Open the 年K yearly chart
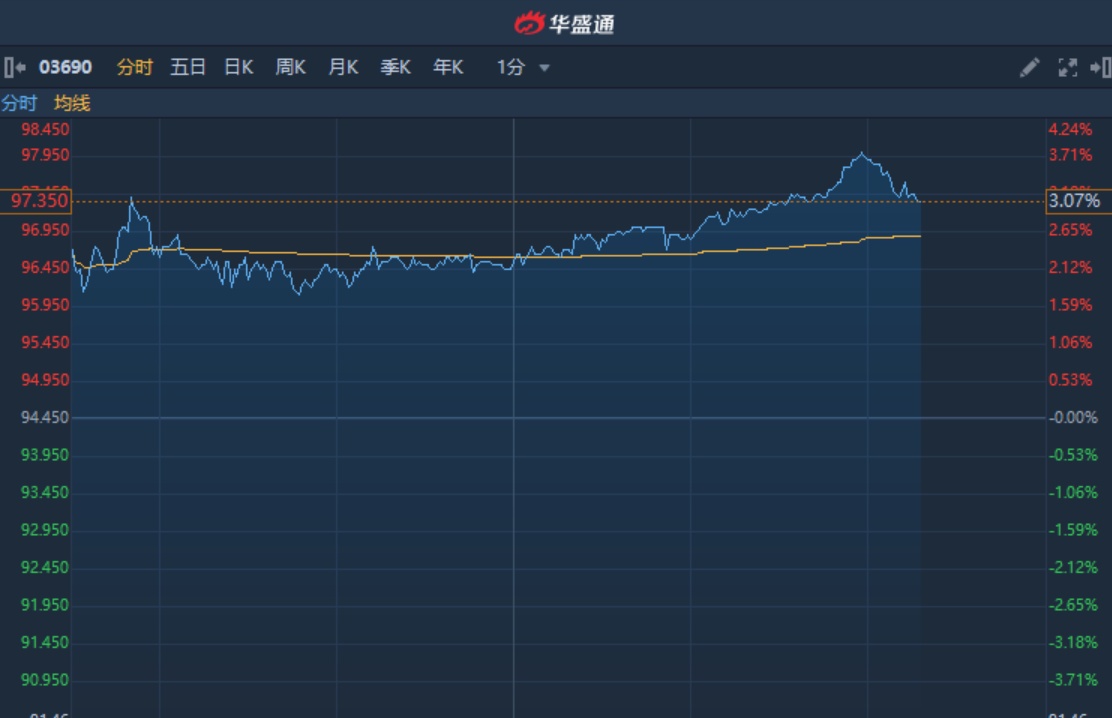 pyautogui.click(x=448, y=68)
